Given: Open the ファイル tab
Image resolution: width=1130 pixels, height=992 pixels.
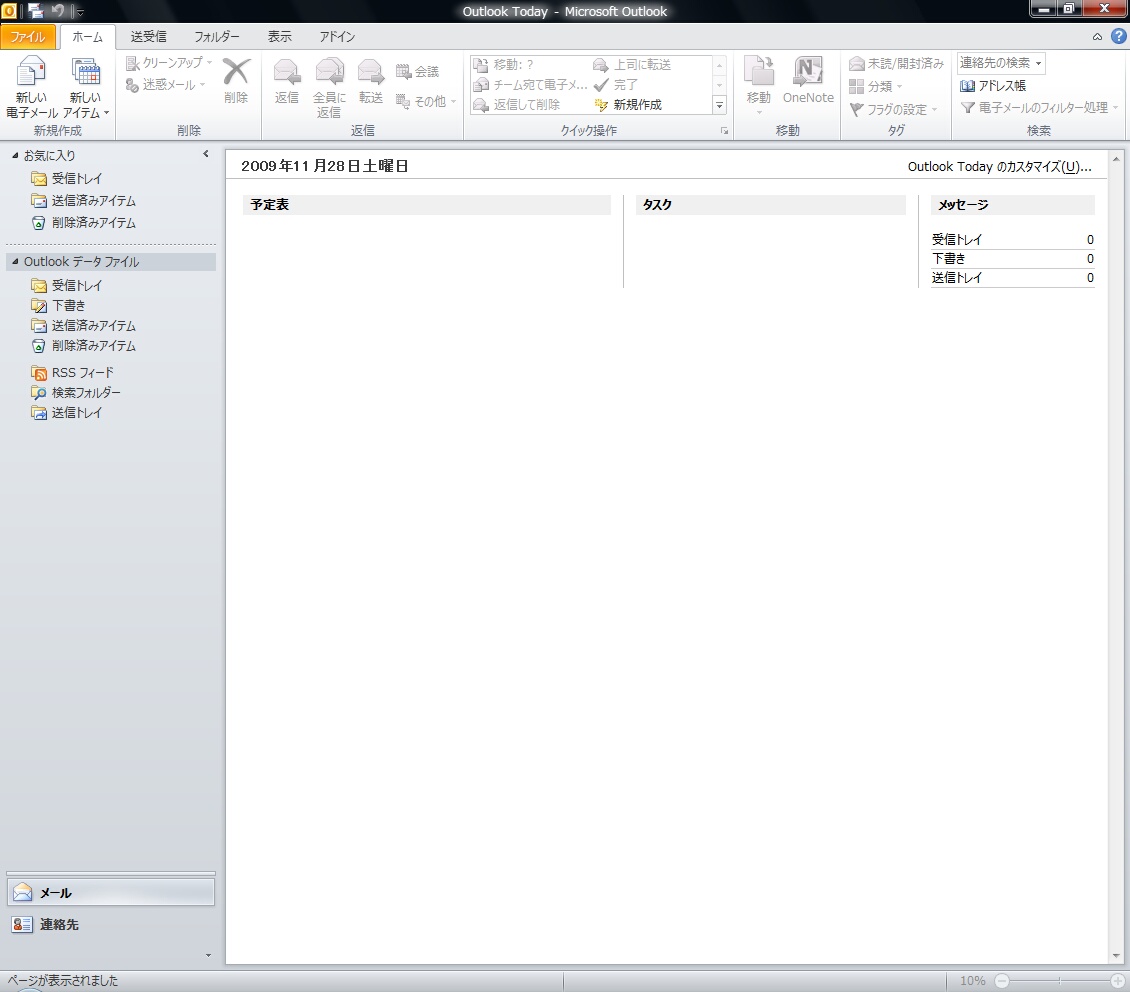Looking at the screenshot, I should [28, 37].
